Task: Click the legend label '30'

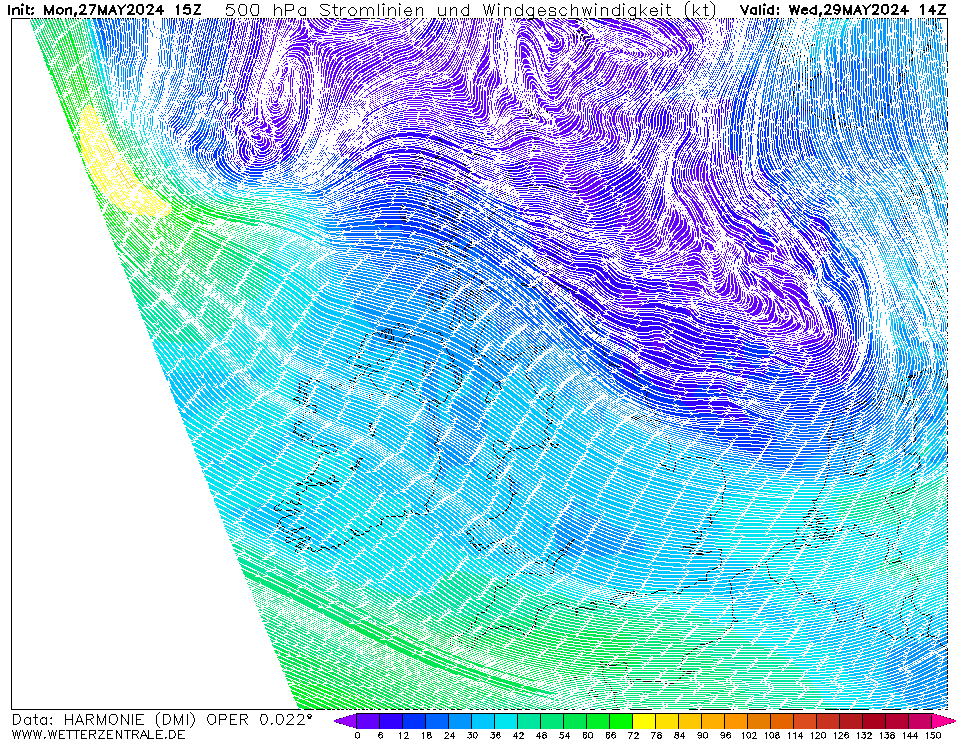Action: coord(472,735)
